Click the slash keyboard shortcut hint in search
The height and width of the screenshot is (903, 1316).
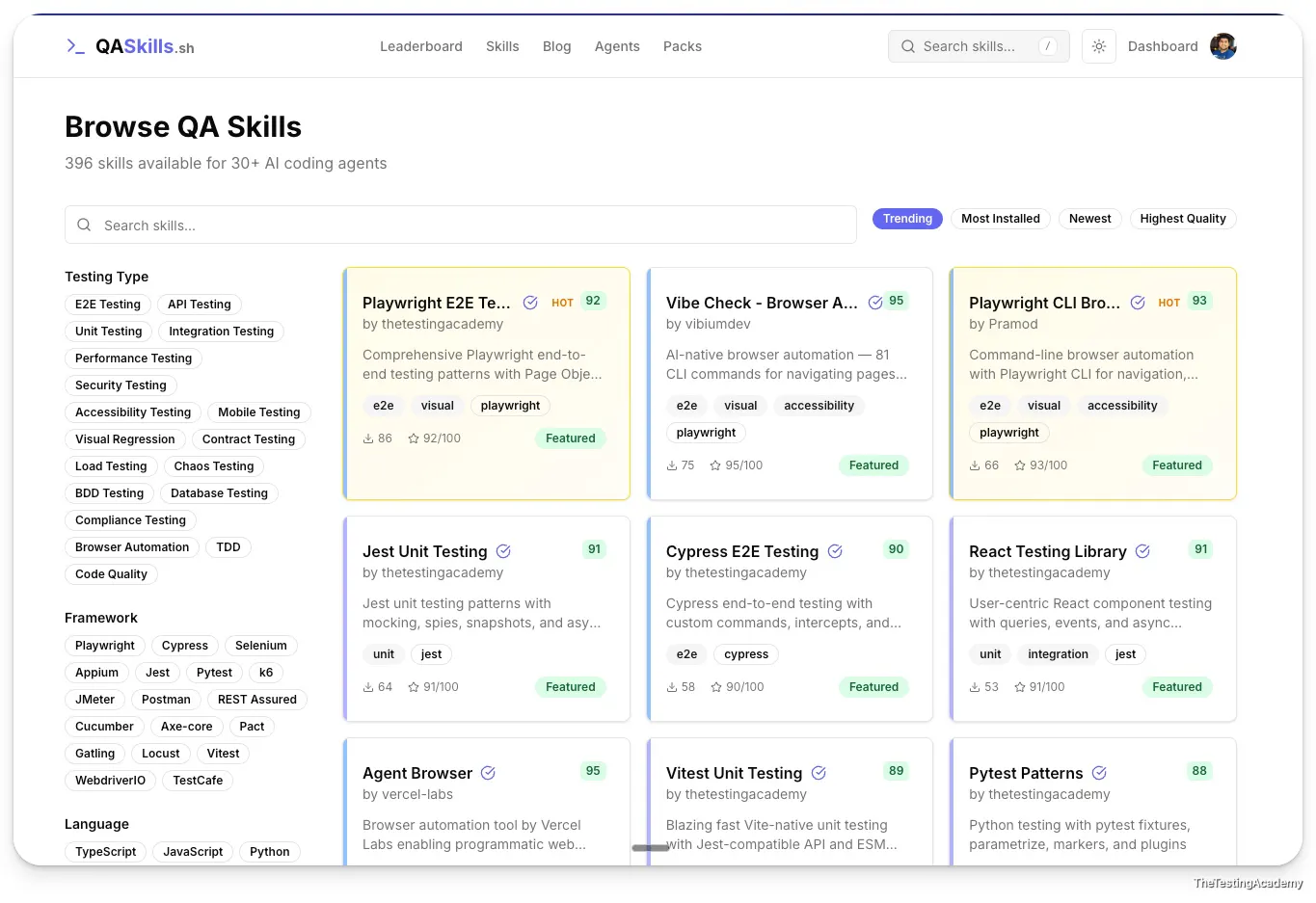tap(1048, 46)
